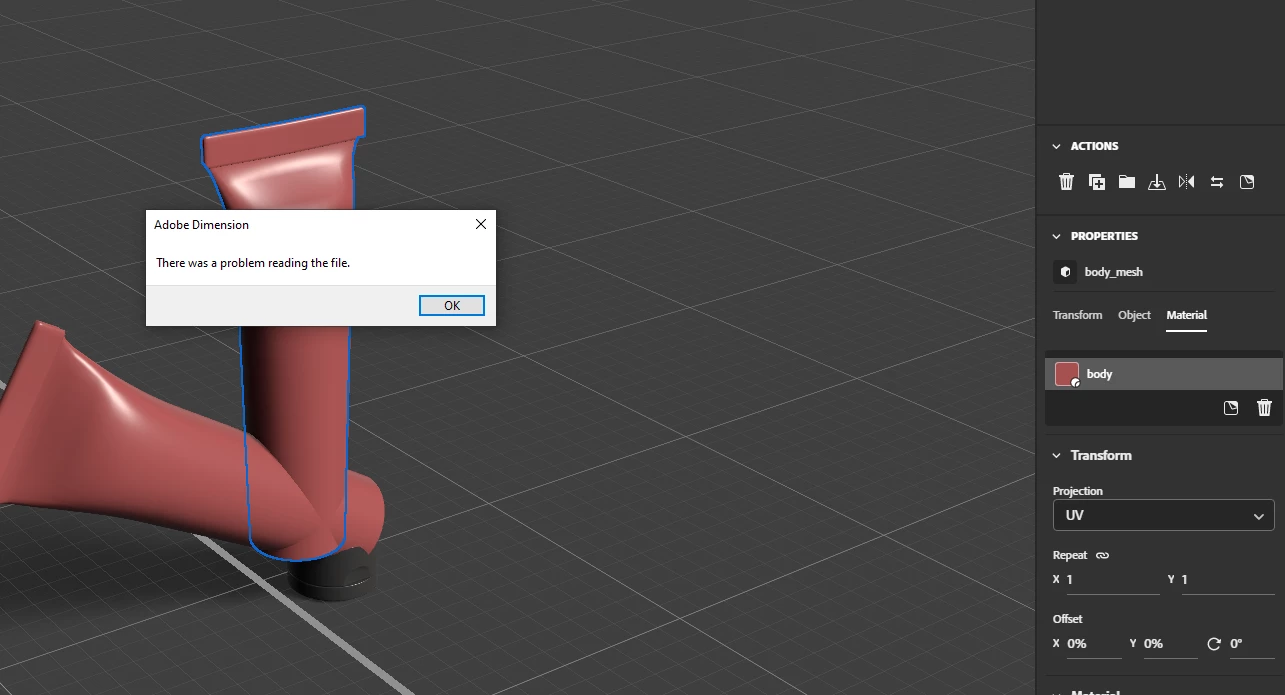
Task: Delete the body material with trash icon
Action: pyautogui.click(x=1264, y=408)
